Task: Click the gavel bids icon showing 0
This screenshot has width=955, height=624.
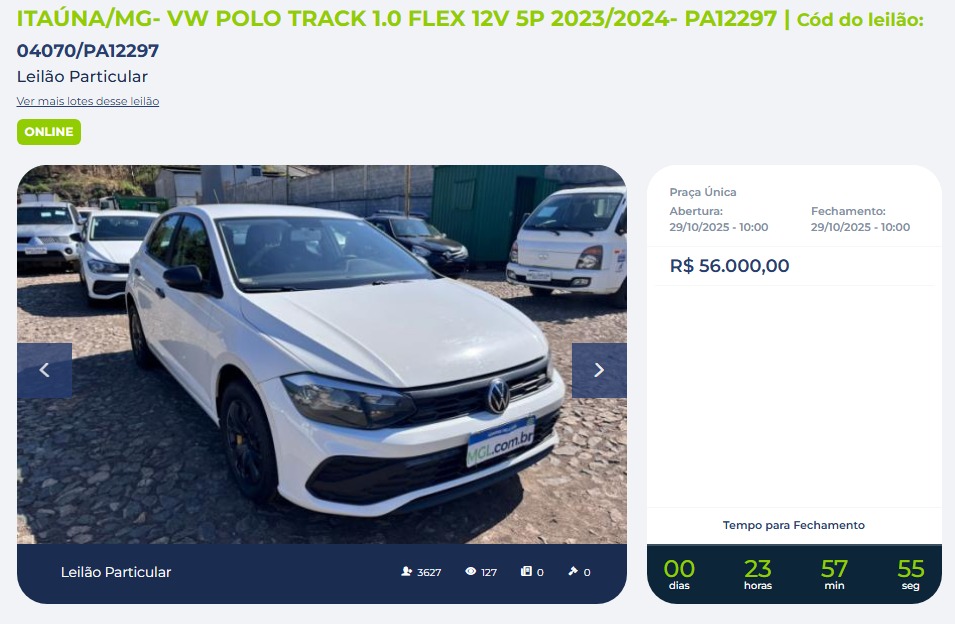Action: pyautogui.click(x=573, y=572)
